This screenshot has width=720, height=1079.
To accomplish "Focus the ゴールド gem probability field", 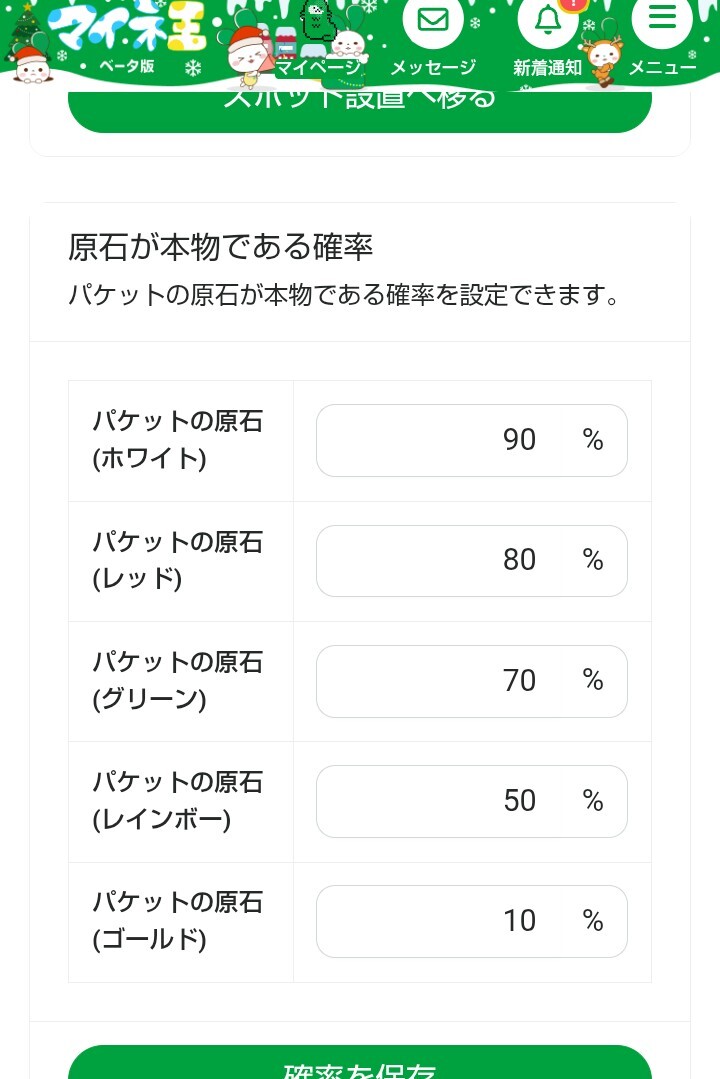I will (471, 921).
